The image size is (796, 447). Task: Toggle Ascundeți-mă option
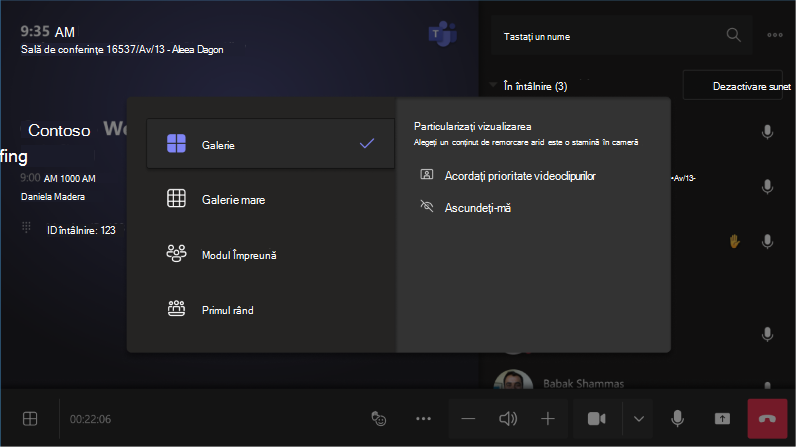466,208
